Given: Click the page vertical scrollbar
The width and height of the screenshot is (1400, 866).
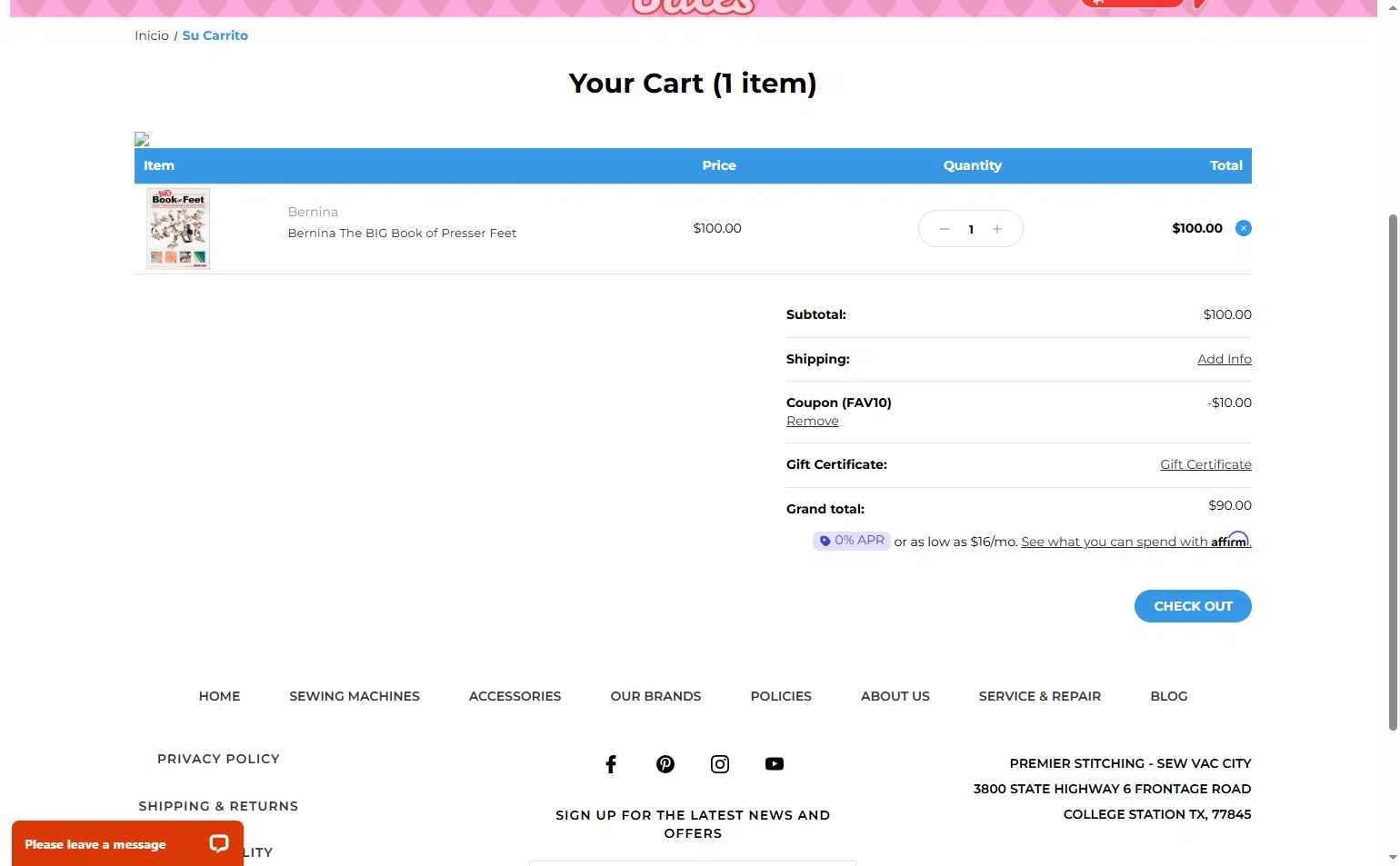Looking at the screenshot, I should click(x=1393, y=472).
